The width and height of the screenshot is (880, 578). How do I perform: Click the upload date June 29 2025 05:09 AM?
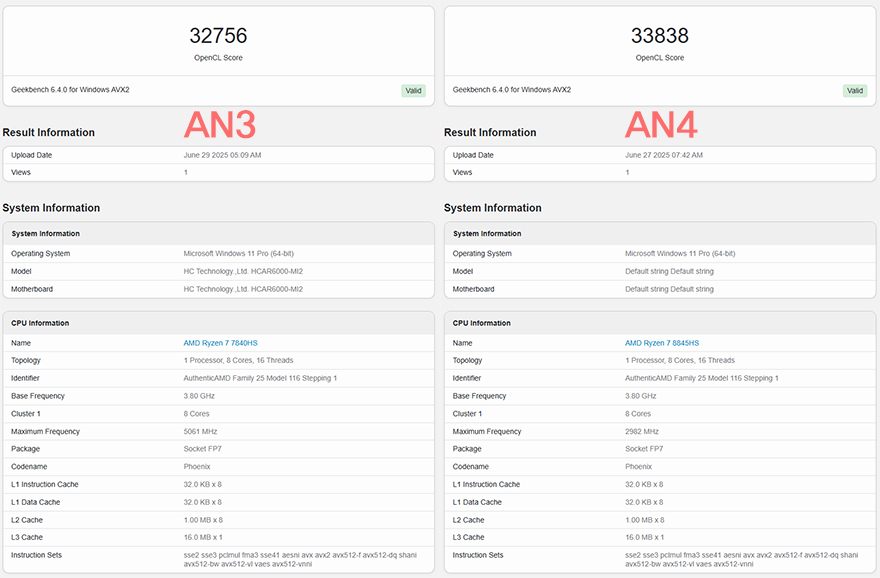[x=222, y=155]
